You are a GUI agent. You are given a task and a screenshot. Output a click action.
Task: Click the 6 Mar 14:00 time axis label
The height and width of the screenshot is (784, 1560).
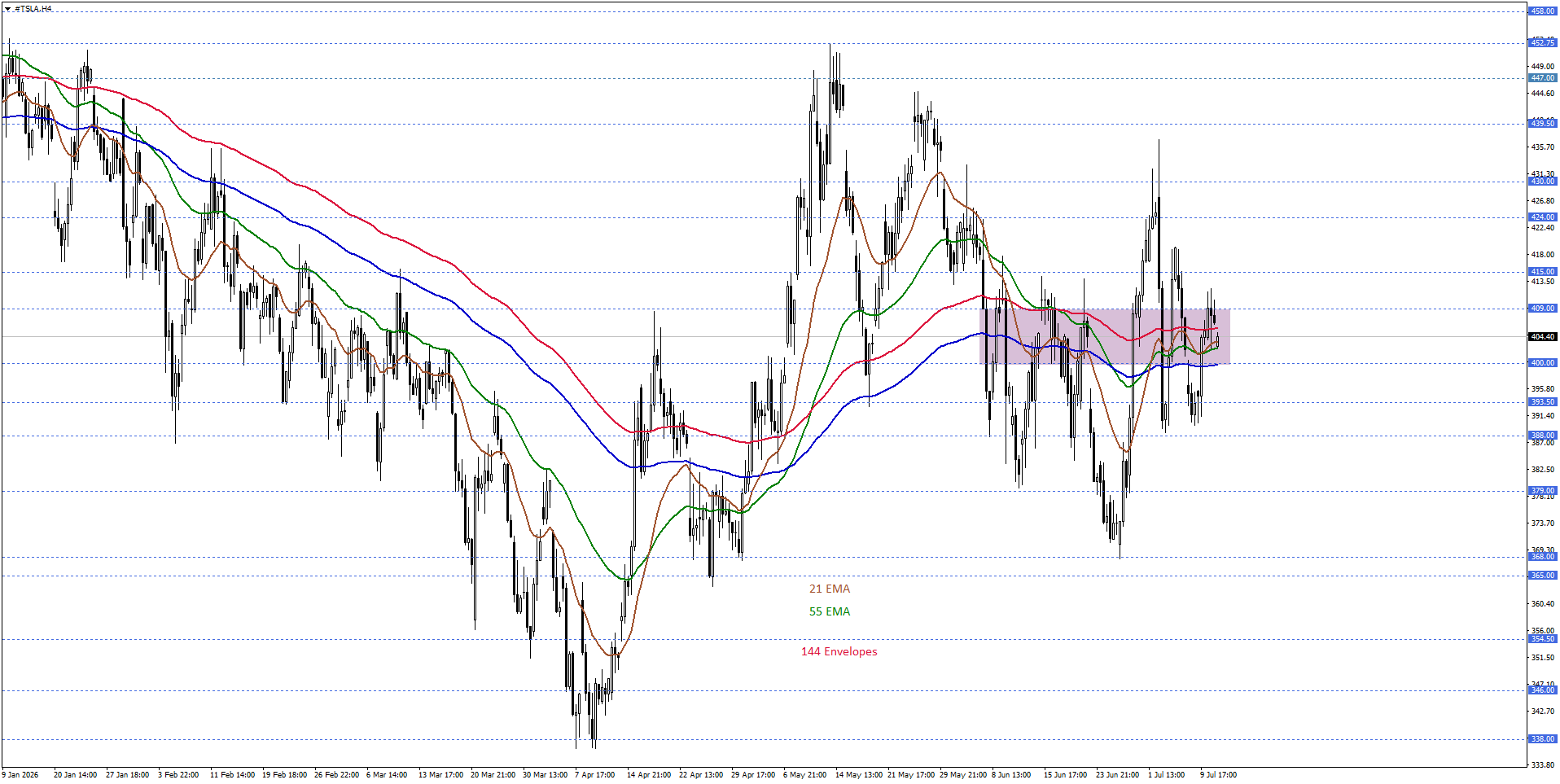coord(387,775)
